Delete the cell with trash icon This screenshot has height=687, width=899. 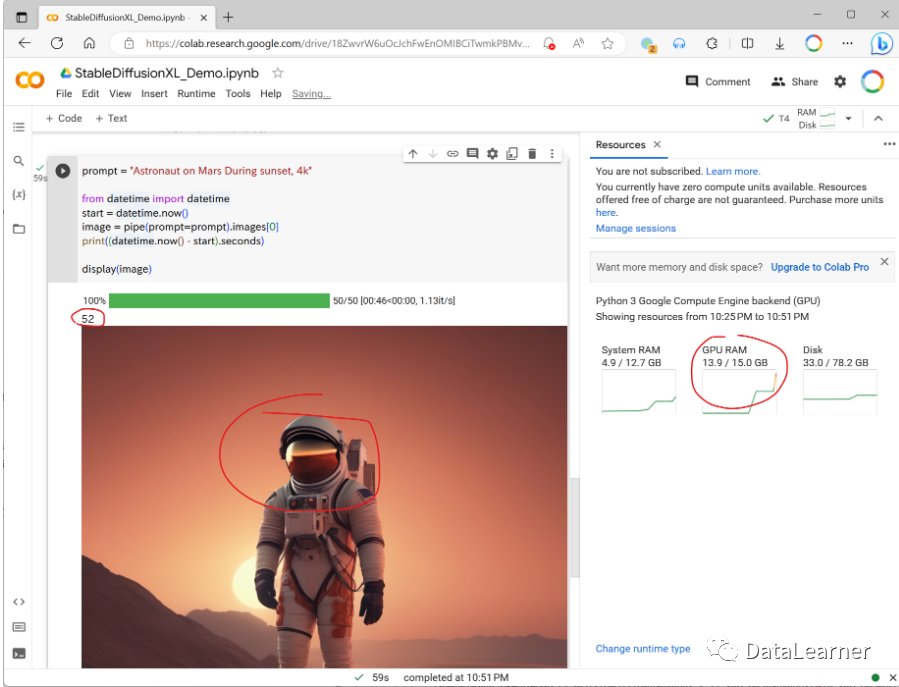click(x=532, y=154)
